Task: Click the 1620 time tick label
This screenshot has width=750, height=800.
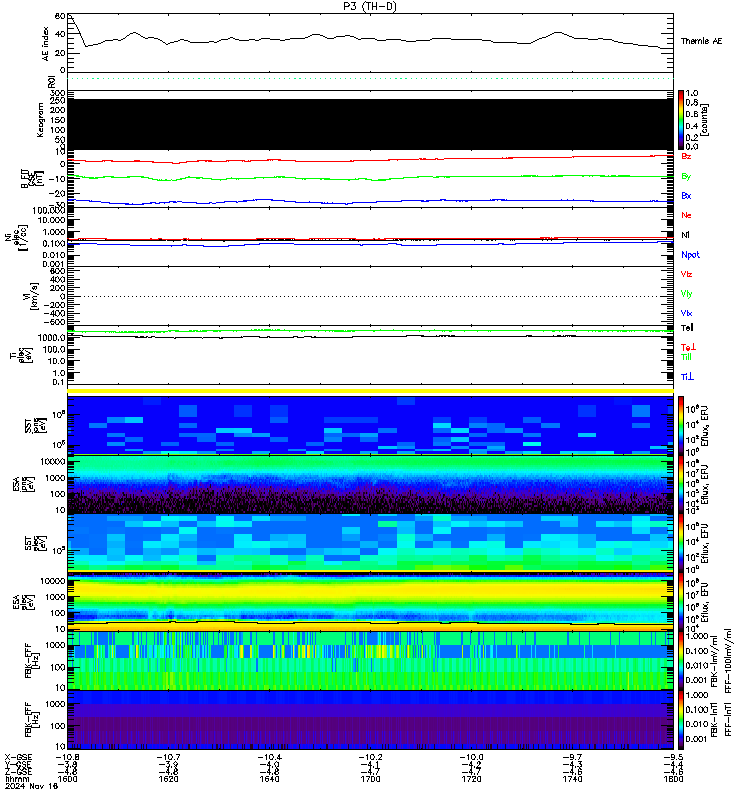Action: point(168,779)
